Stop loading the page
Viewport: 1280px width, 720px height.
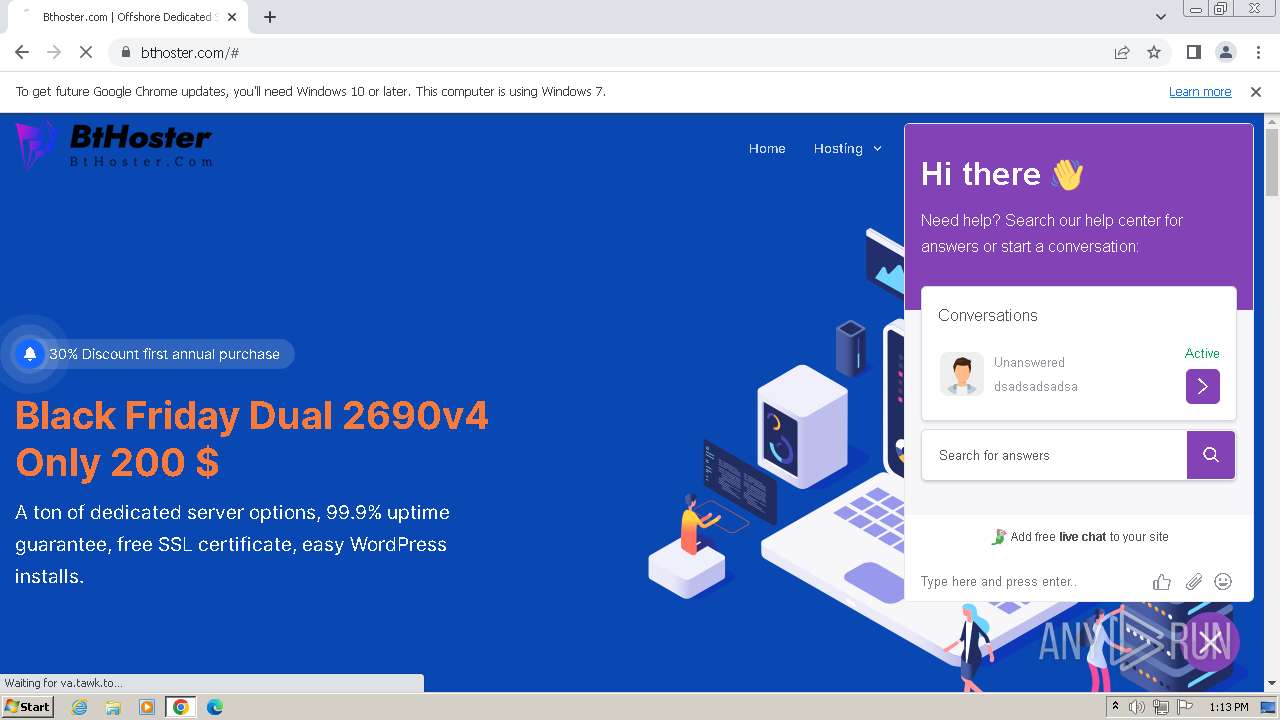click(x=86, y=52)
